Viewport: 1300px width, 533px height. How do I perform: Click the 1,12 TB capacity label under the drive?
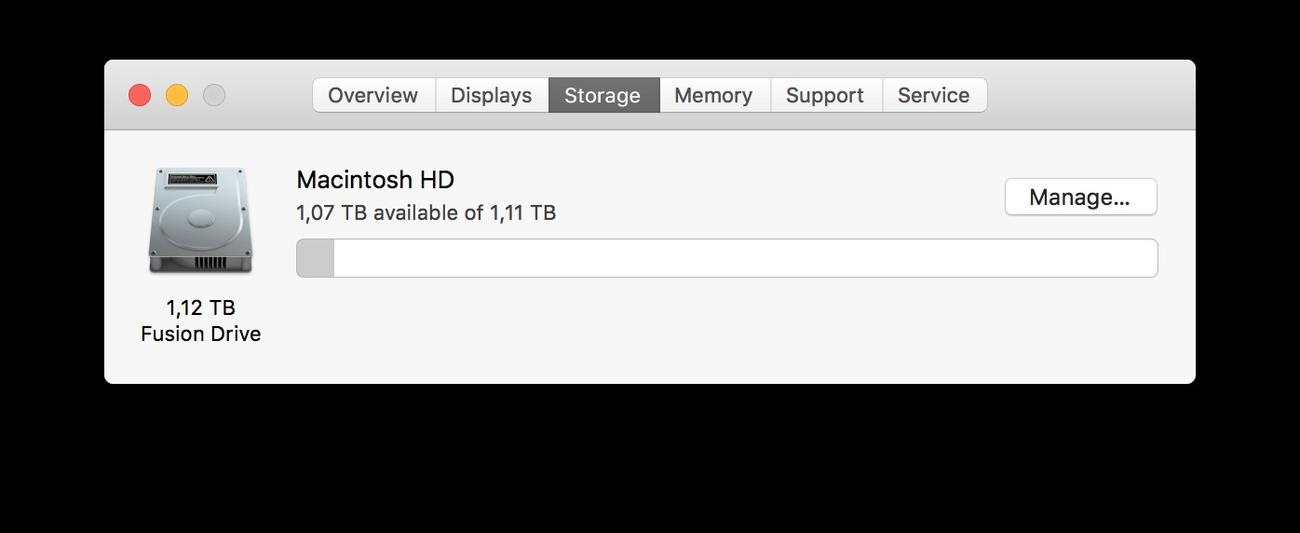201,307
